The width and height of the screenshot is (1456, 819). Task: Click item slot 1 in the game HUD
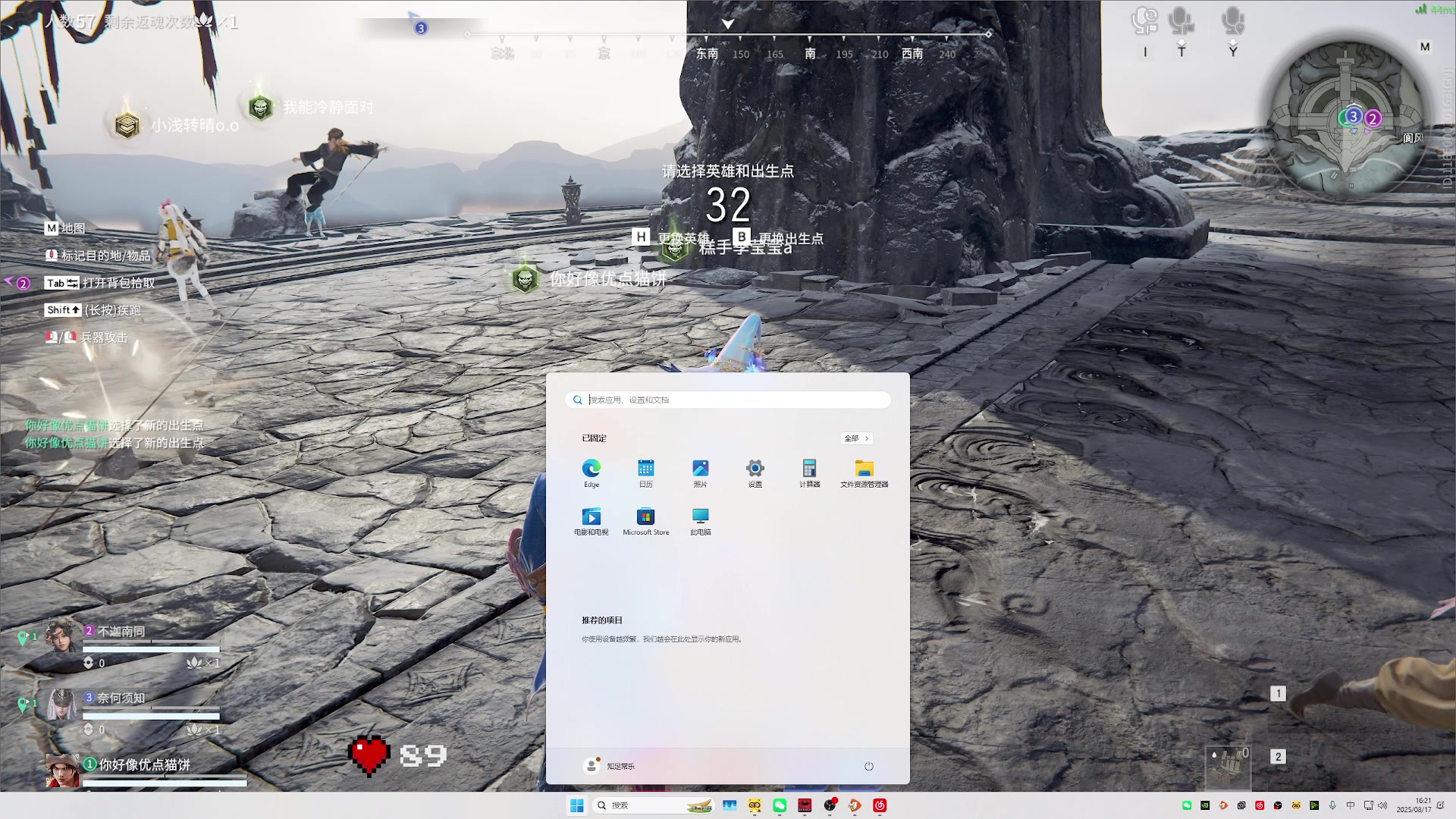coord(1278,693)
